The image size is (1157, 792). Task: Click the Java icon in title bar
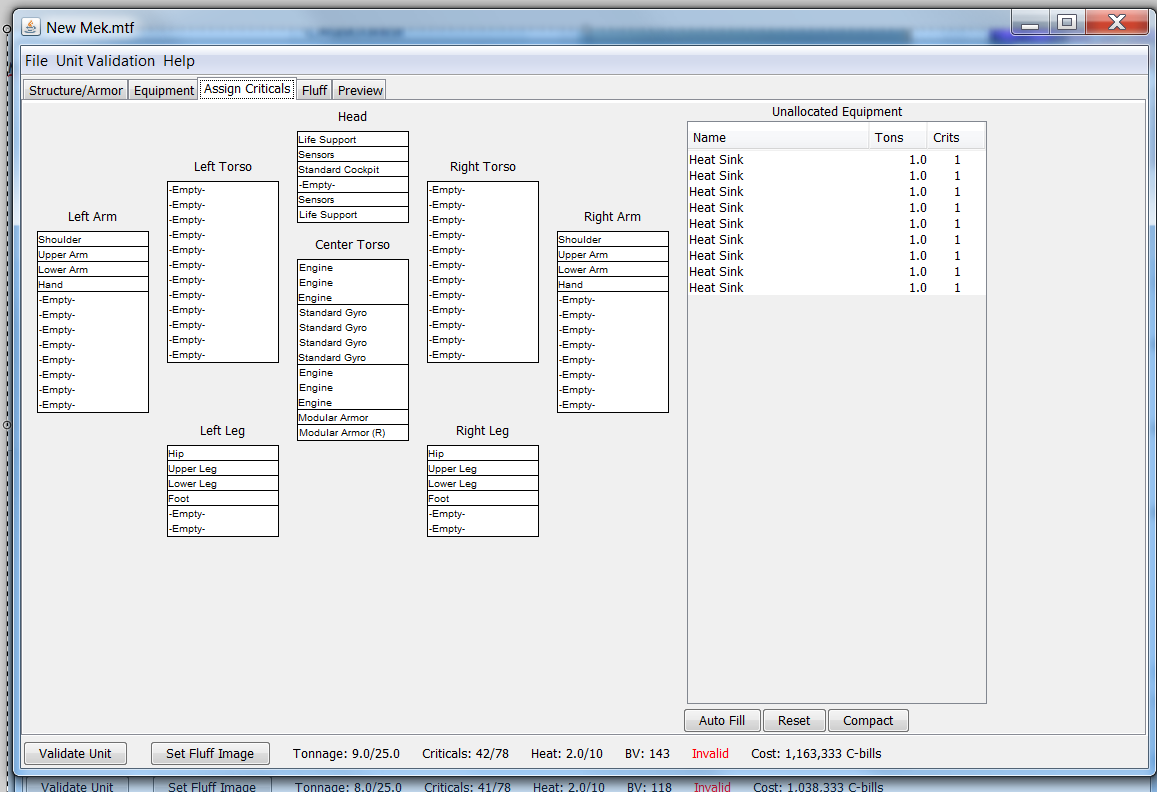tap(32, 27)
